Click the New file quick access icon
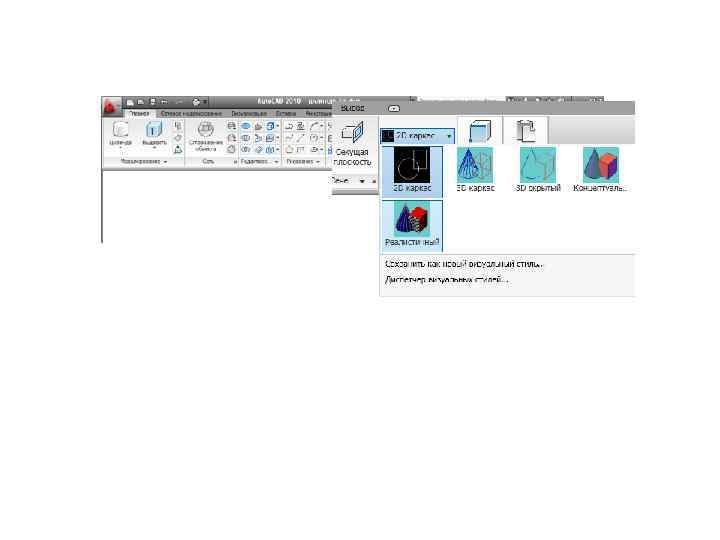 (130, 102)
